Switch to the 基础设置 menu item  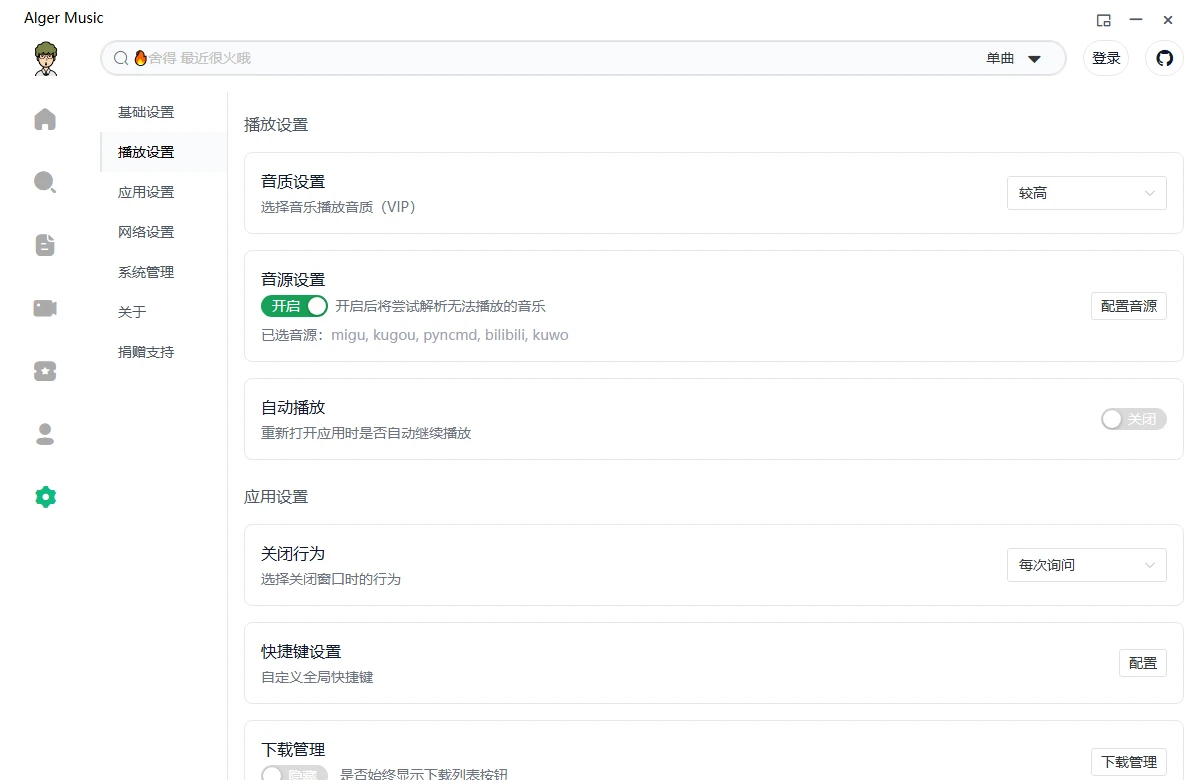click(x=146, y=112)
